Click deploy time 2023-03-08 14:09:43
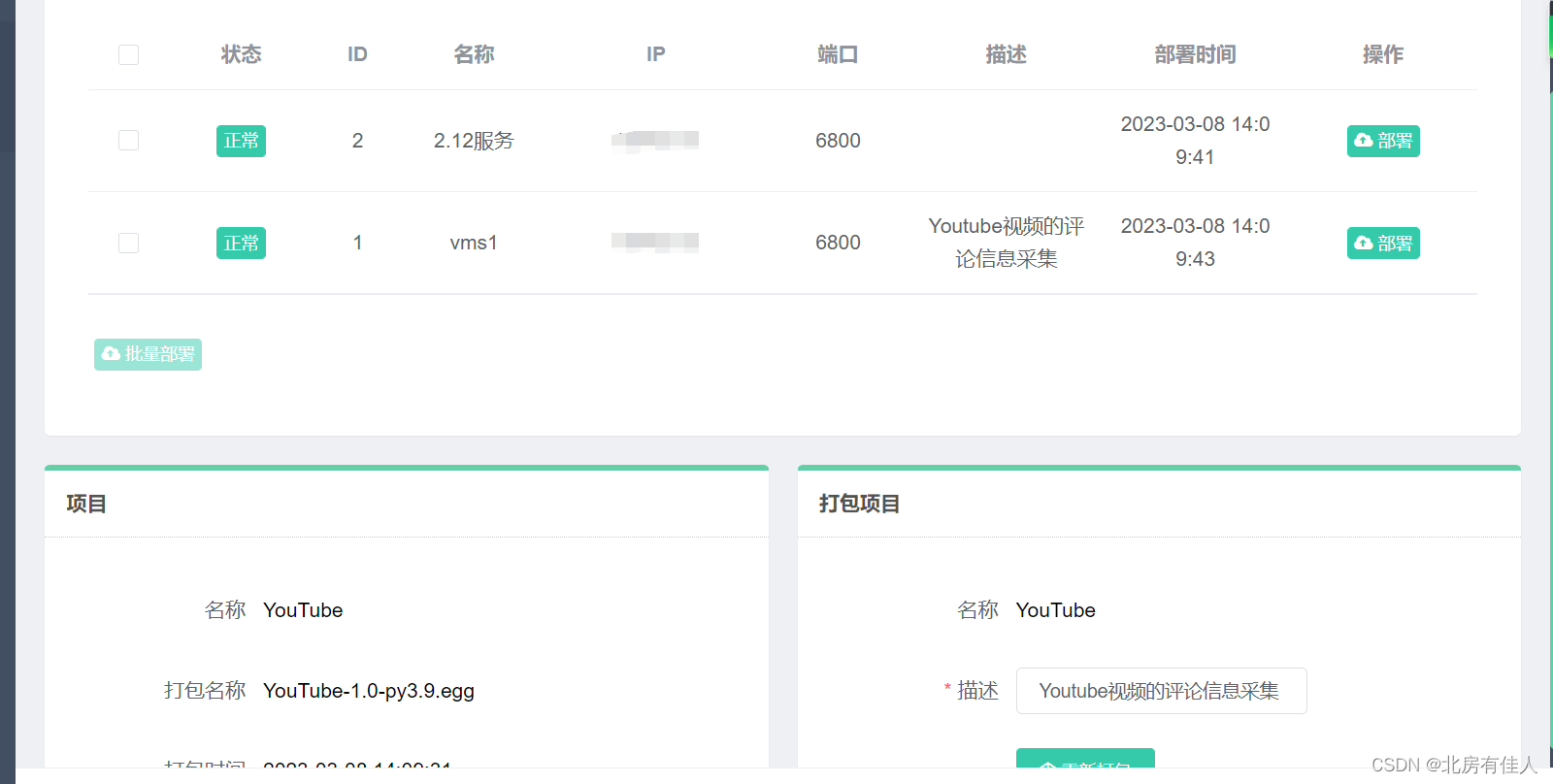 tap(1195, 243)
